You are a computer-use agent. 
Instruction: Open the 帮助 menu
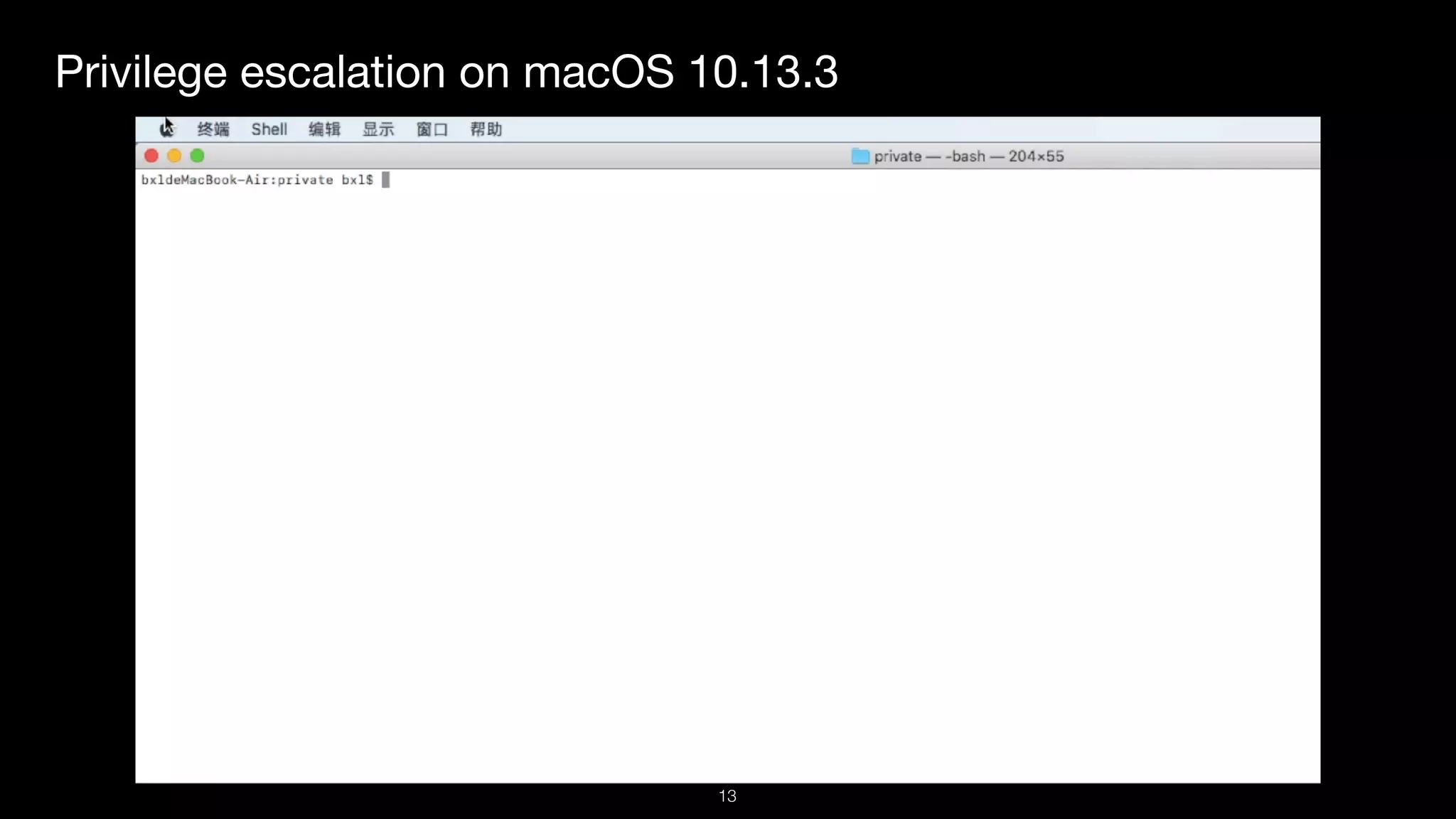click(486, 129)
